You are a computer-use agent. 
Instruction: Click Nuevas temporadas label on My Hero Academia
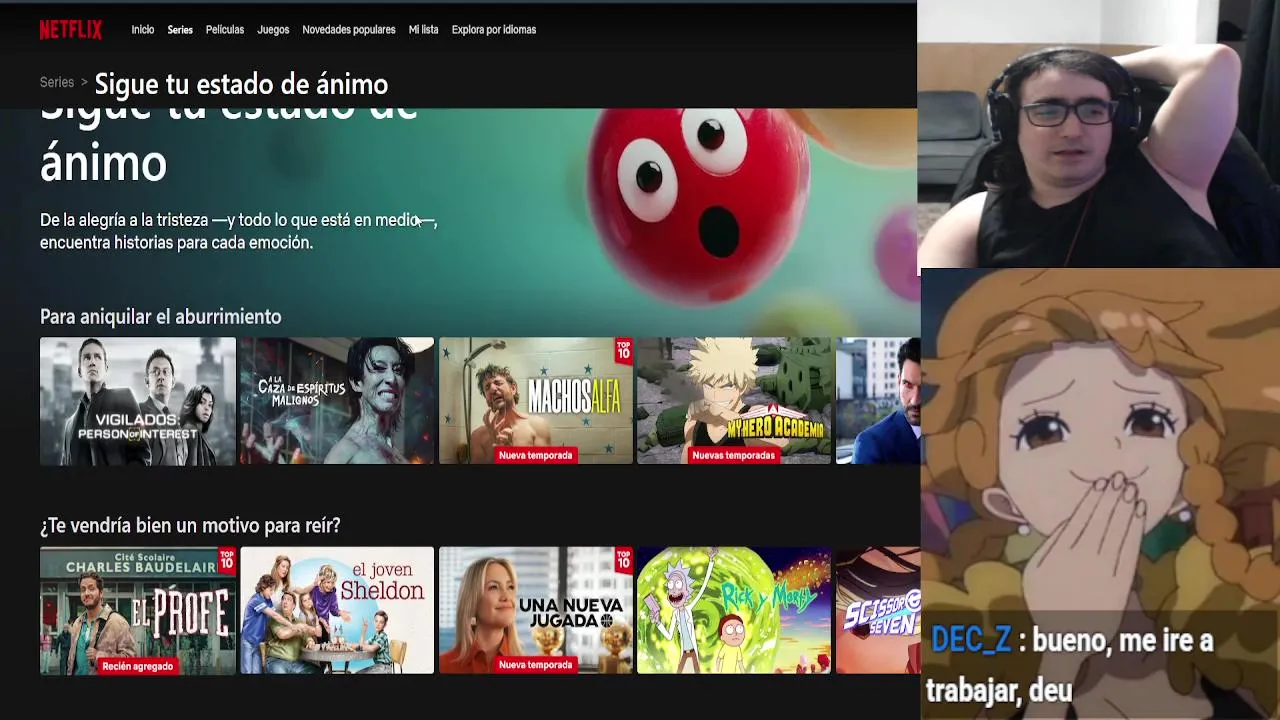point(734,455)
